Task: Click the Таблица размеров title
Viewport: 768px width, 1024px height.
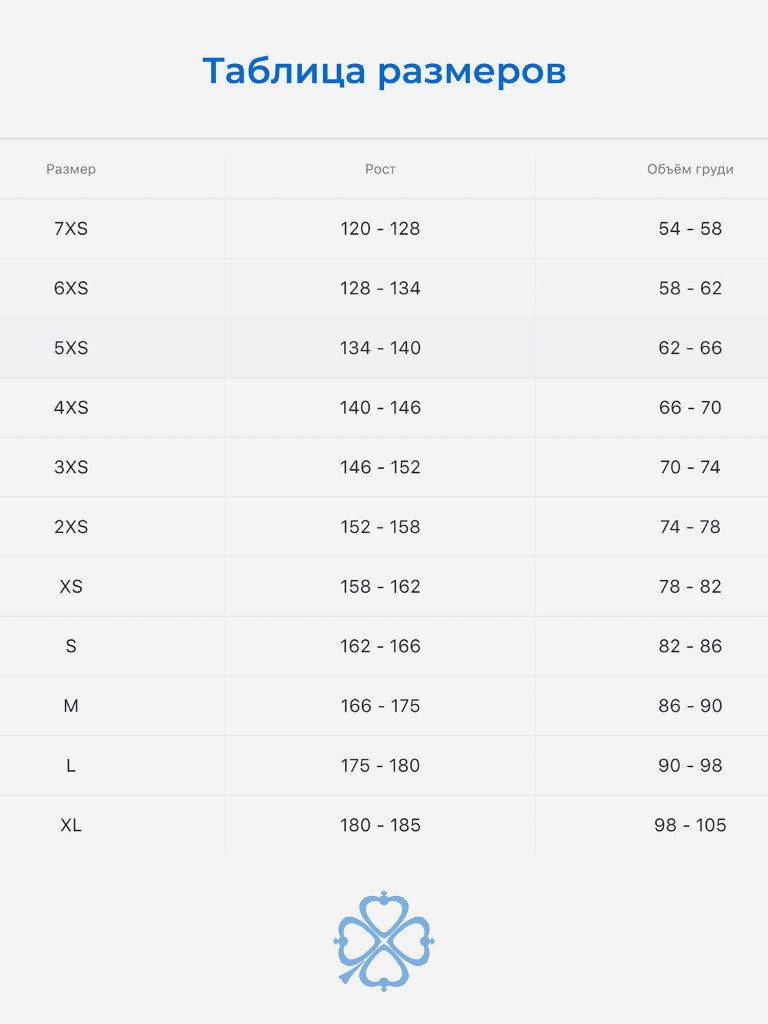Action: coord(384,72)
